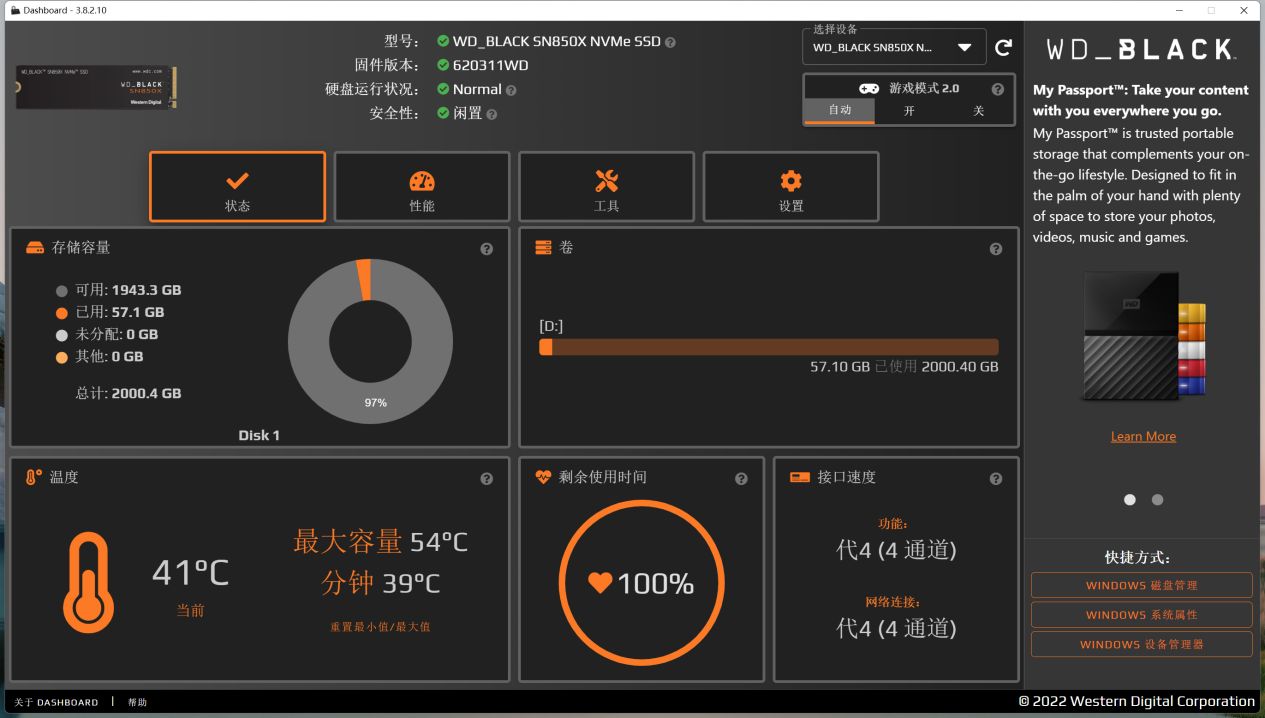Click the 总计: 2000.4 GB text

(128, 393)
